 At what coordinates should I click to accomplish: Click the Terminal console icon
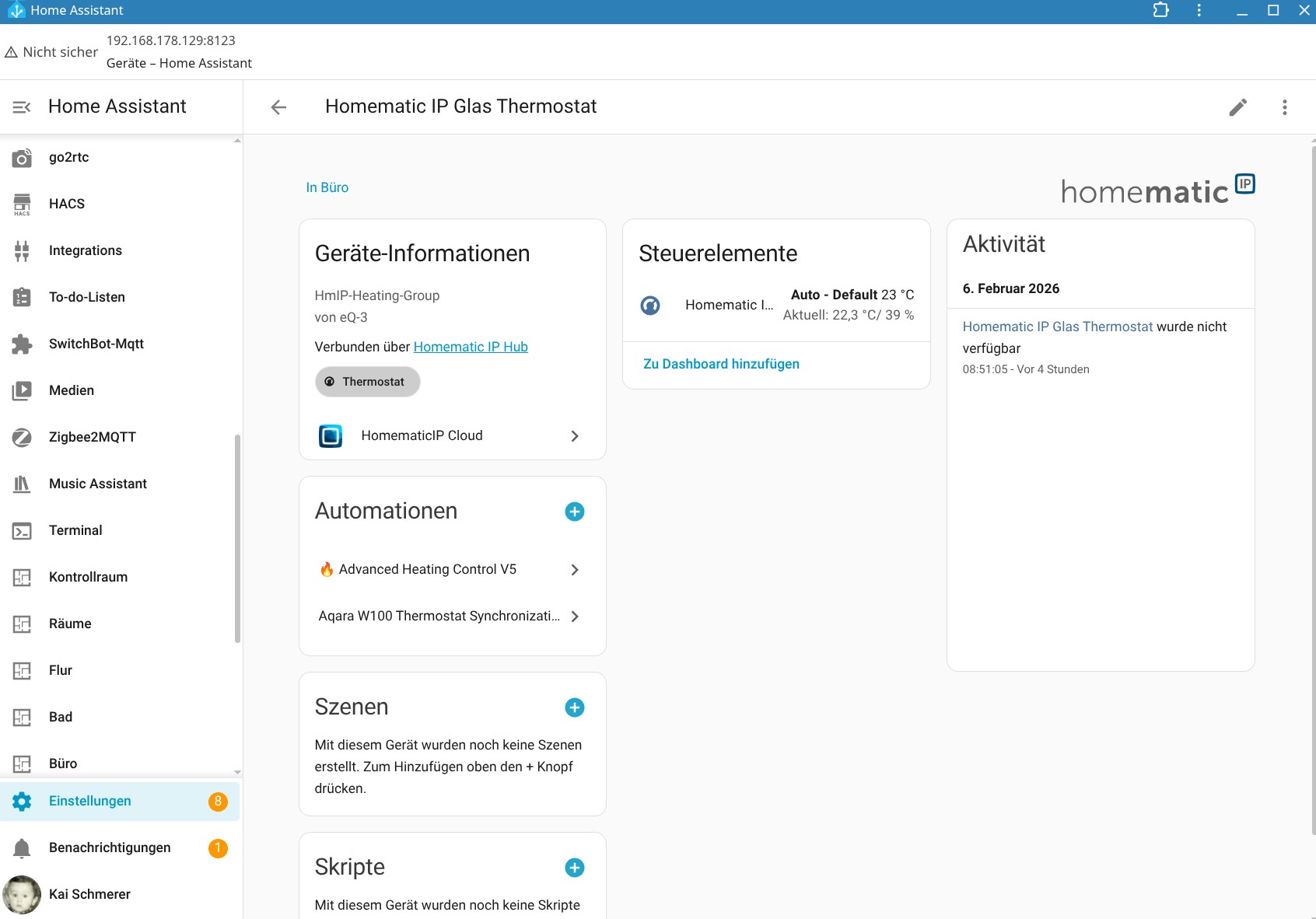22,531
